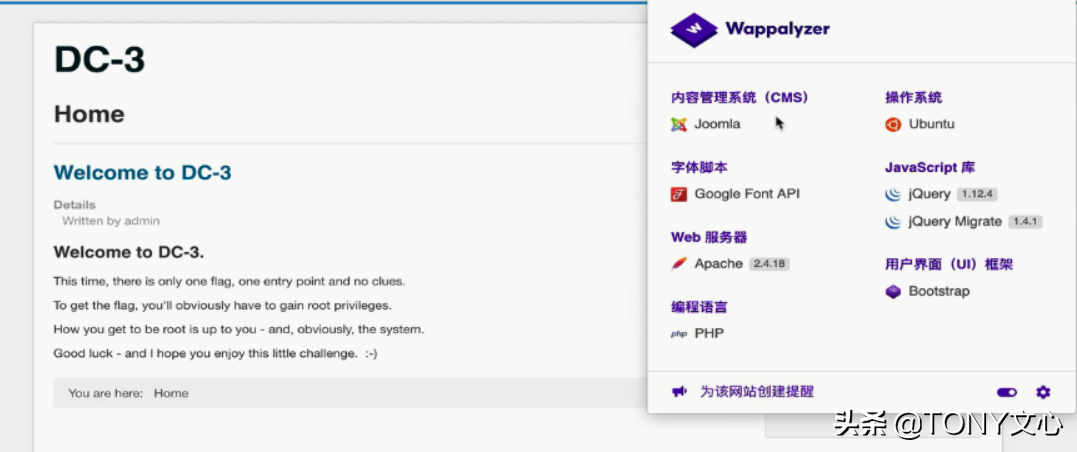The height and width of the screenshot is (452, 1077).
Task: Click the 内容管理系统 (CMS) category heading
Action: pyautogui.click(x=740, y=98)
